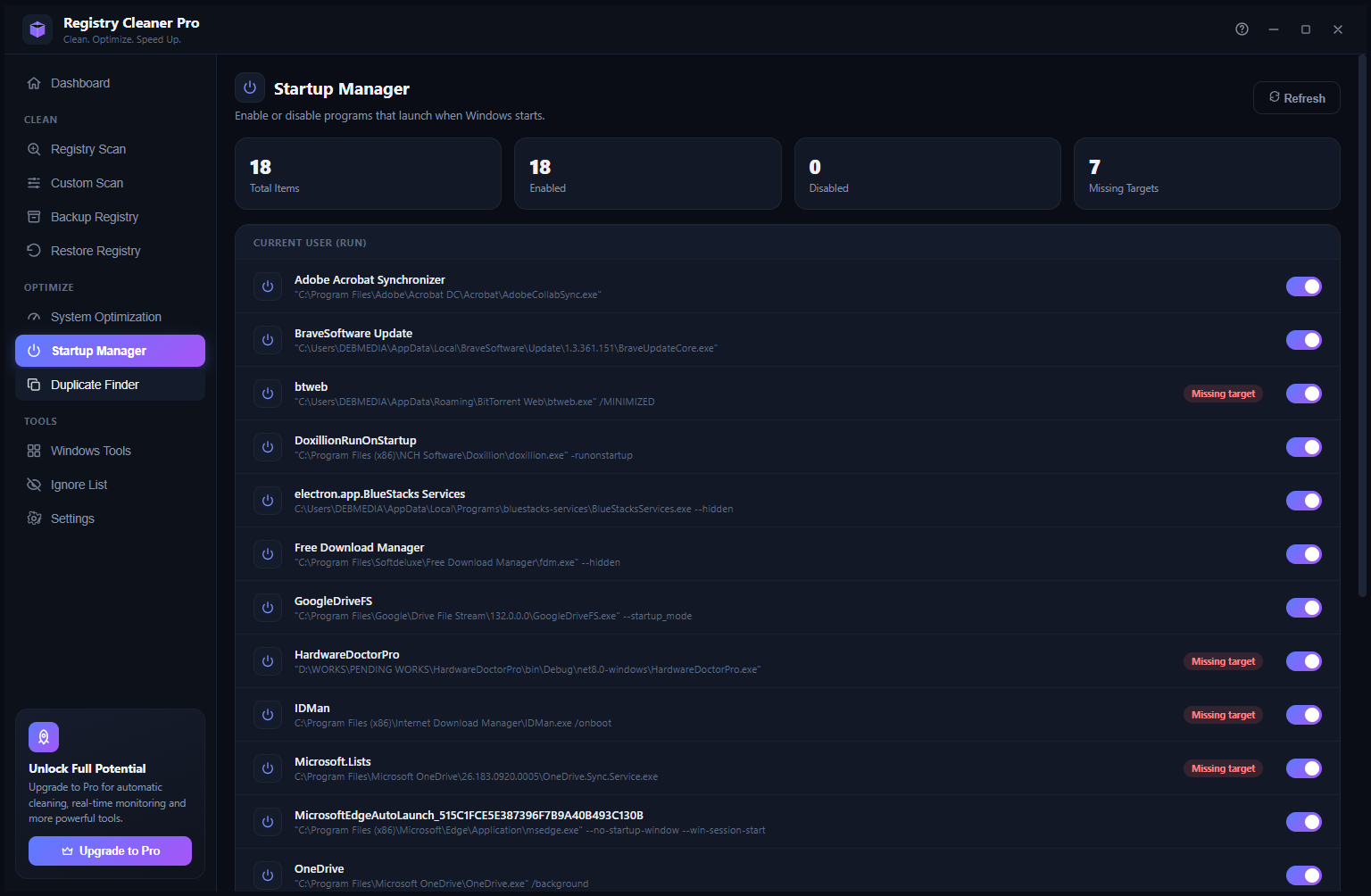Screen dimensions: 1371x896
Task: Click power icon beside DoxillionRunOnStartup
Action: [268, 447]
